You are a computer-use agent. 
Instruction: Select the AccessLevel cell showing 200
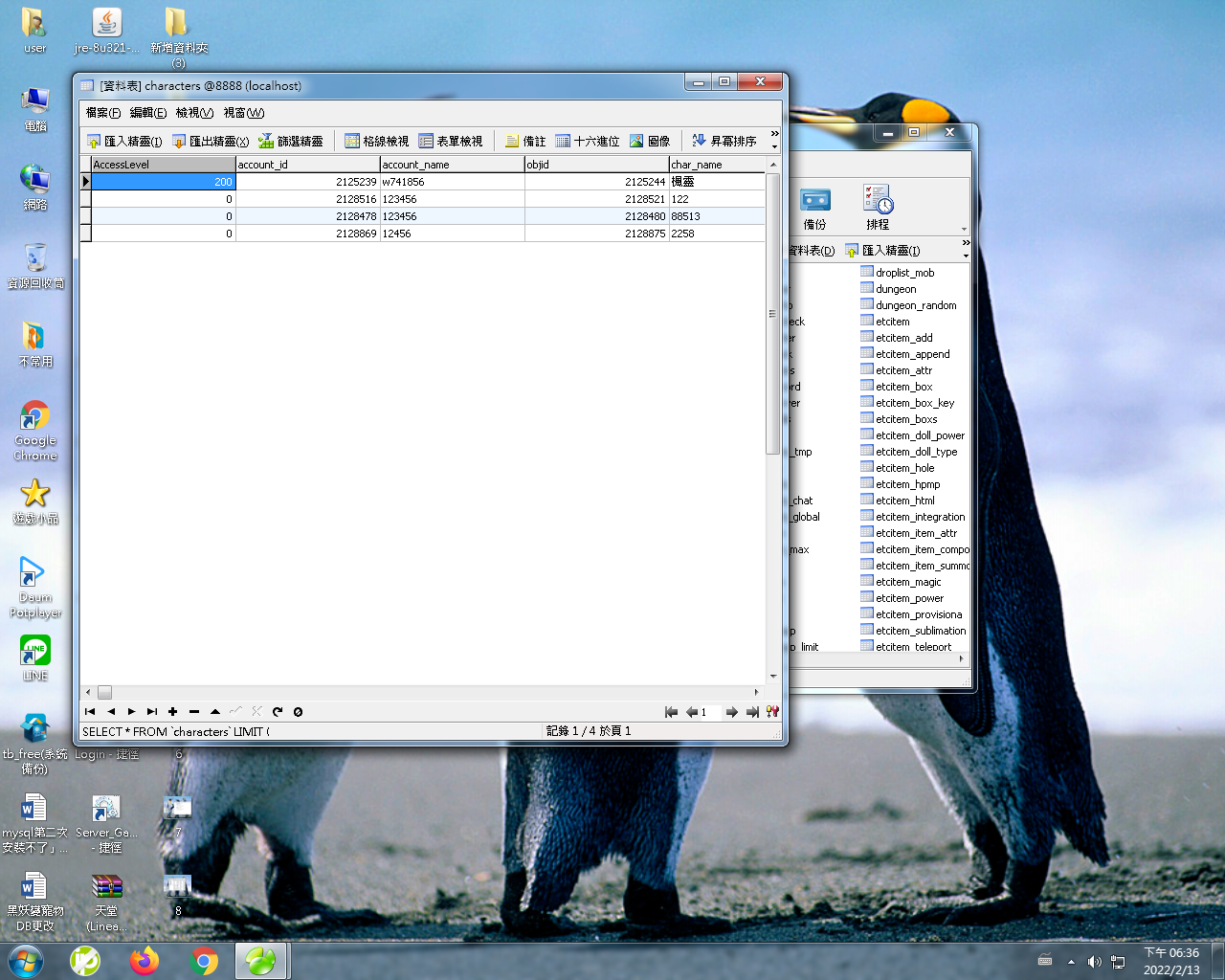click(163, 182)
